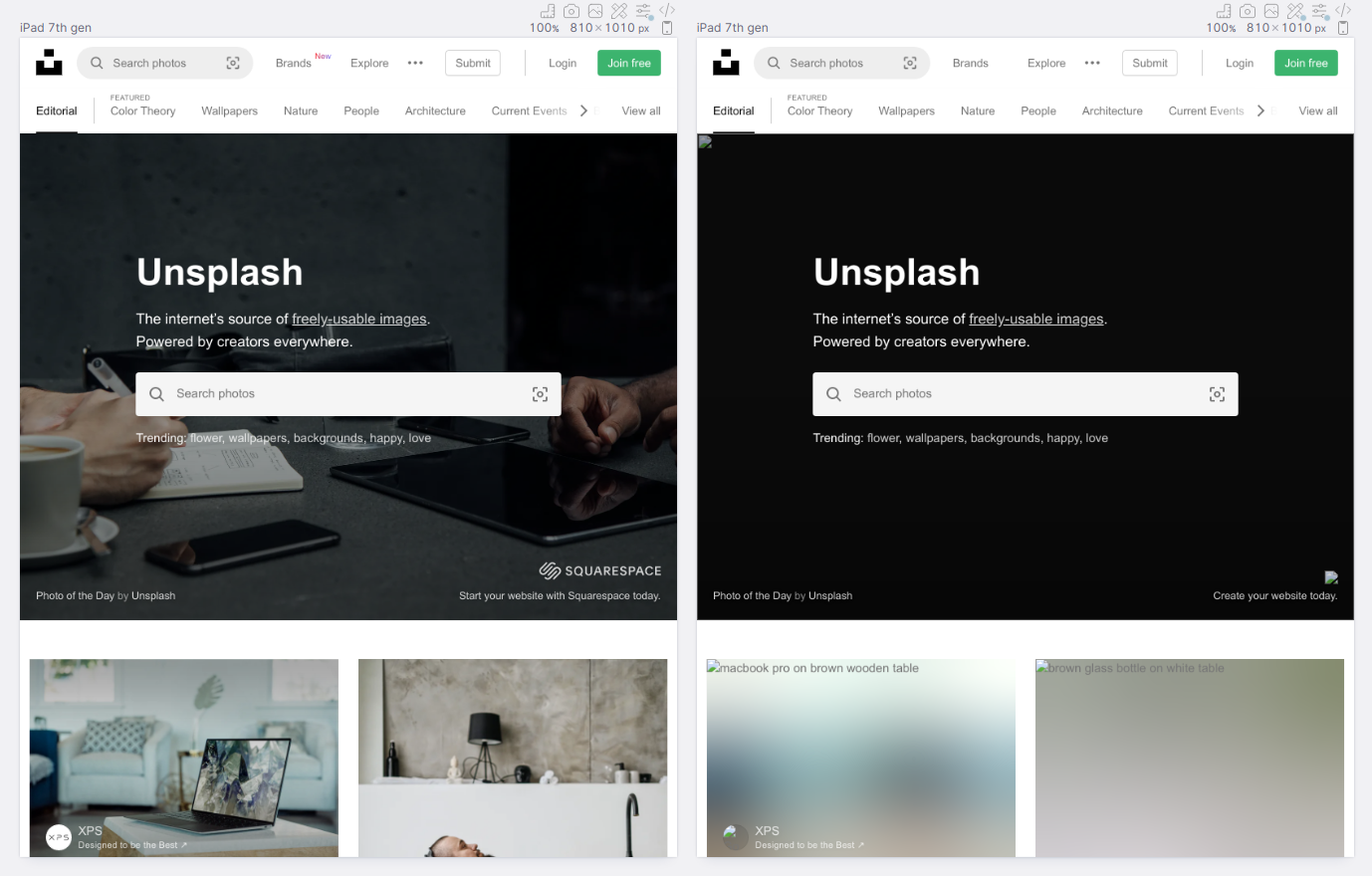Select the Architecture tab in the right pane

1112,110
